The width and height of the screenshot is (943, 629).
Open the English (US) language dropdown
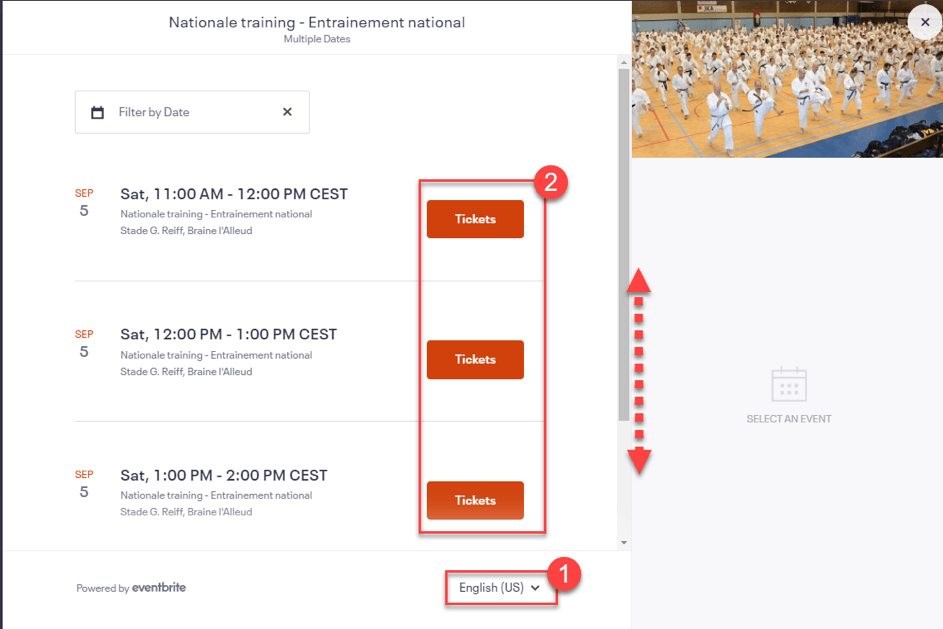pos(499,588)
